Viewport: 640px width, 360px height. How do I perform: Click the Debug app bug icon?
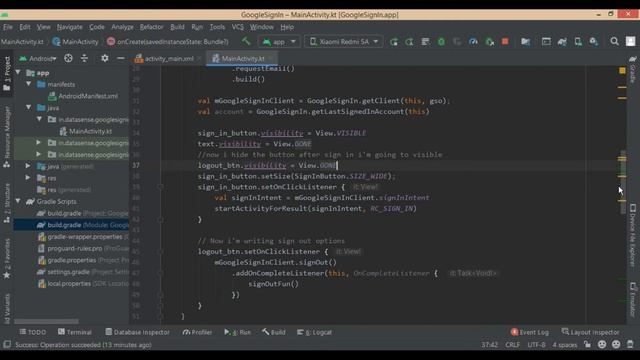(x=441, y=42)
